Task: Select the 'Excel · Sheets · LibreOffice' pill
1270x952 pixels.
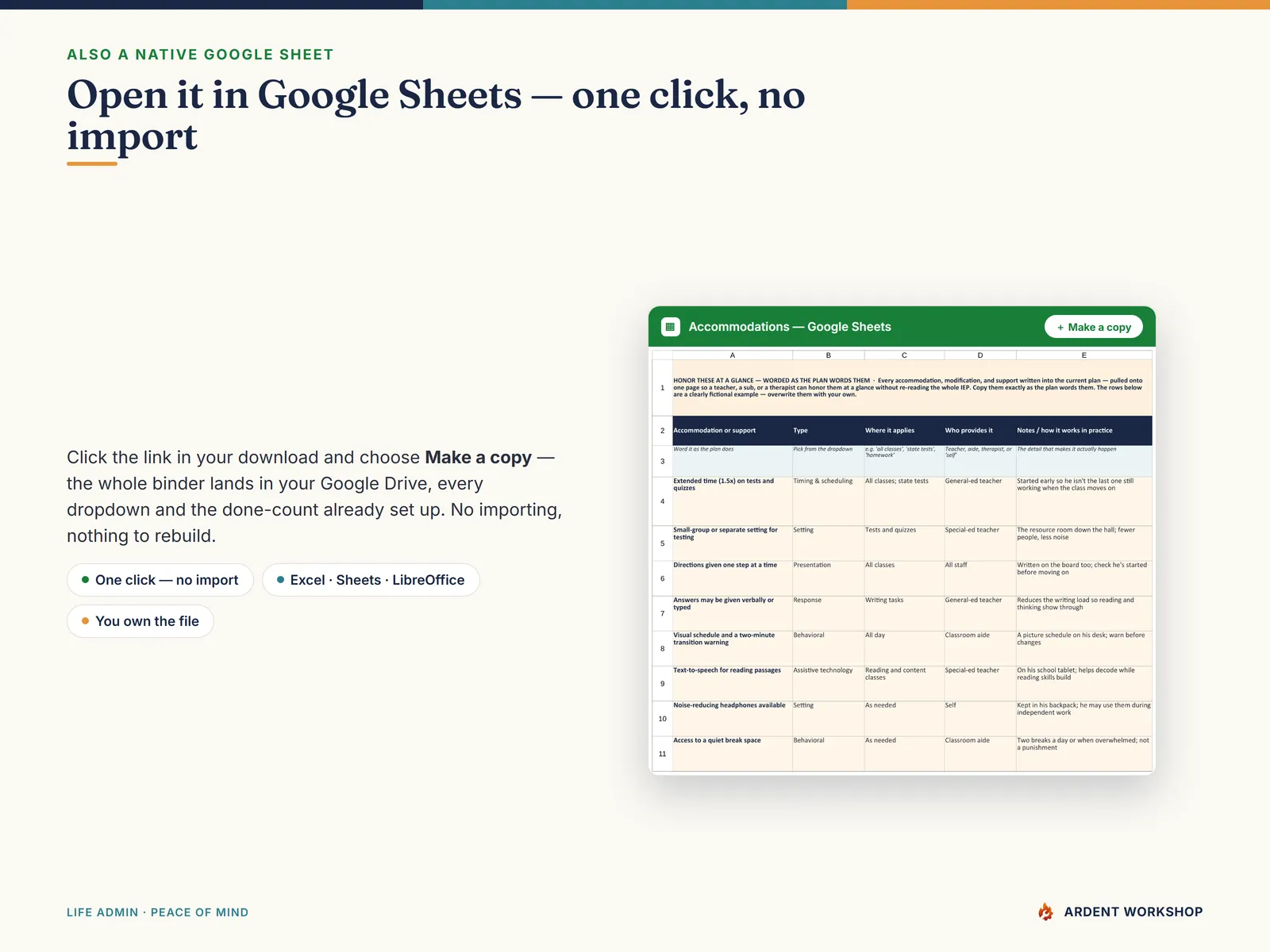Action: (x=371, y=580)
